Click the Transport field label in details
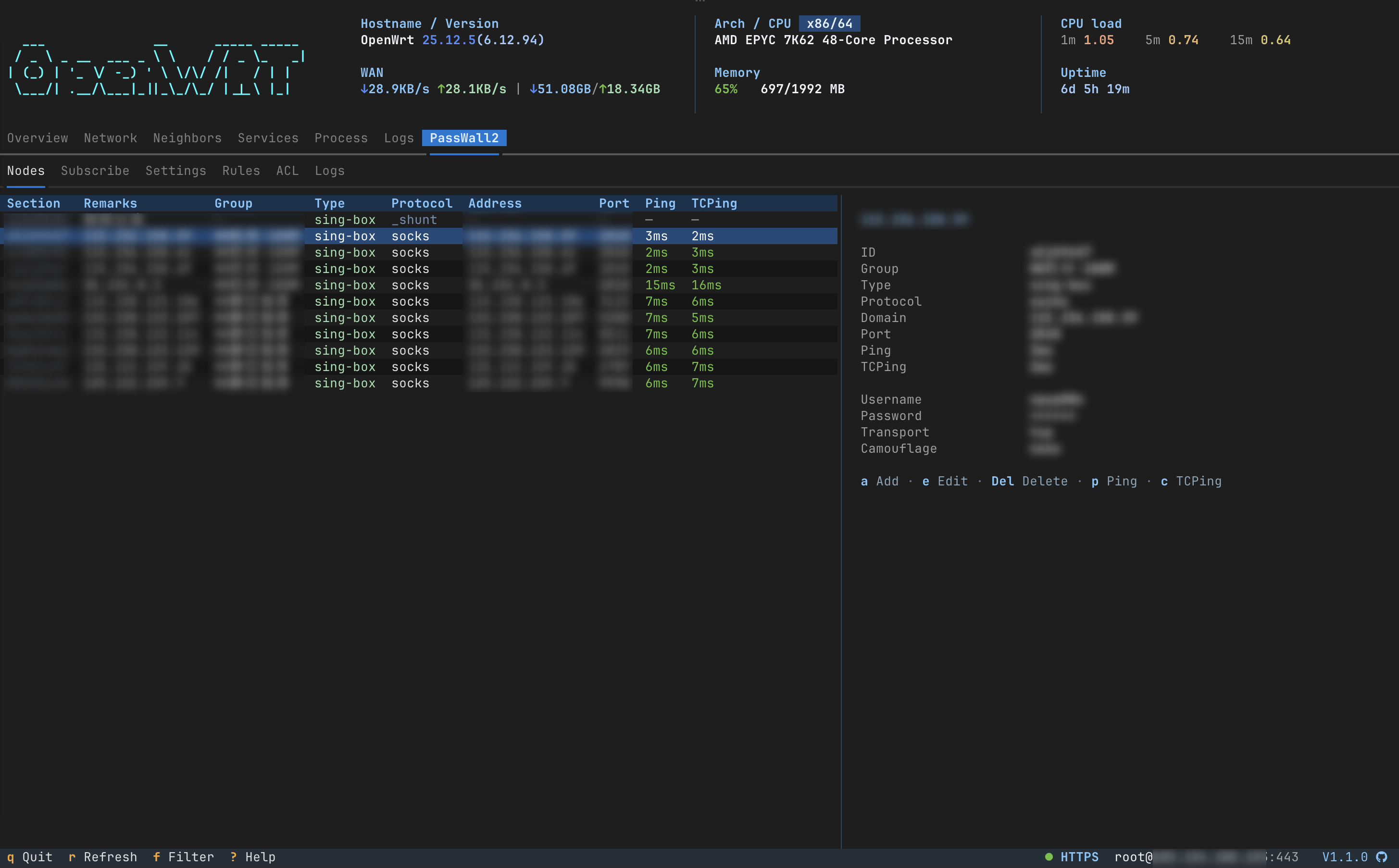The width and height of the screenshot is (1399, 868). tap(895, 433)
